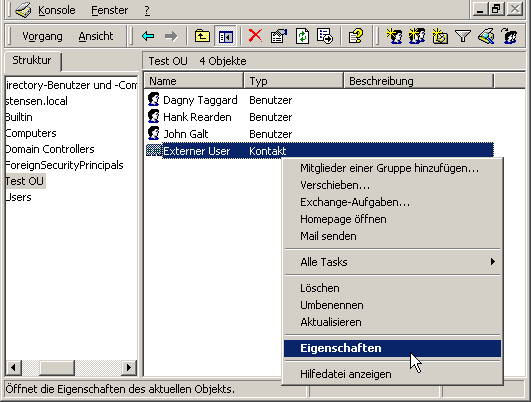This screenshot has width=531, height=402.
Task: Click the red X delete icon
Action: 255,36
